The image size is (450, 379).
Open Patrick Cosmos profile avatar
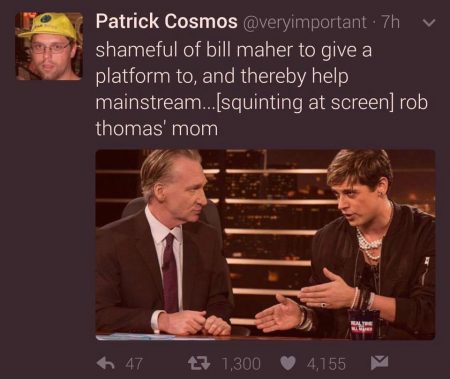pos(49,46)
